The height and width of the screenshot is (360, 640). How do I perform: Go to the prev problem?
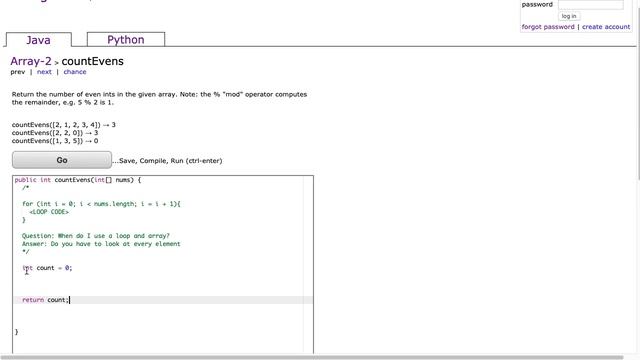(x=18, y=72)
